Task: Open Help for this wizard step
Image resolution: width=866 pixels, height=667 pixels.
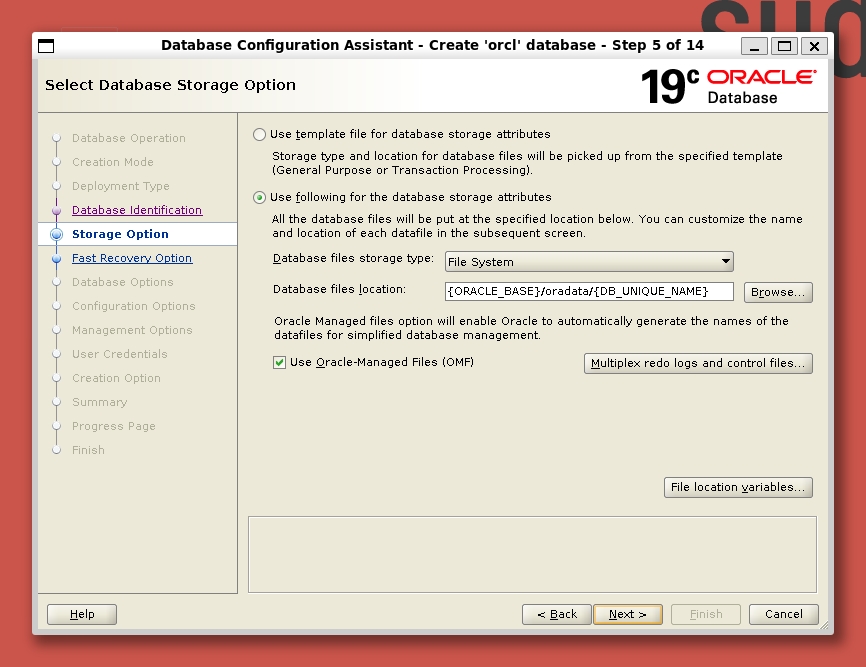Action: click(82, 614)
